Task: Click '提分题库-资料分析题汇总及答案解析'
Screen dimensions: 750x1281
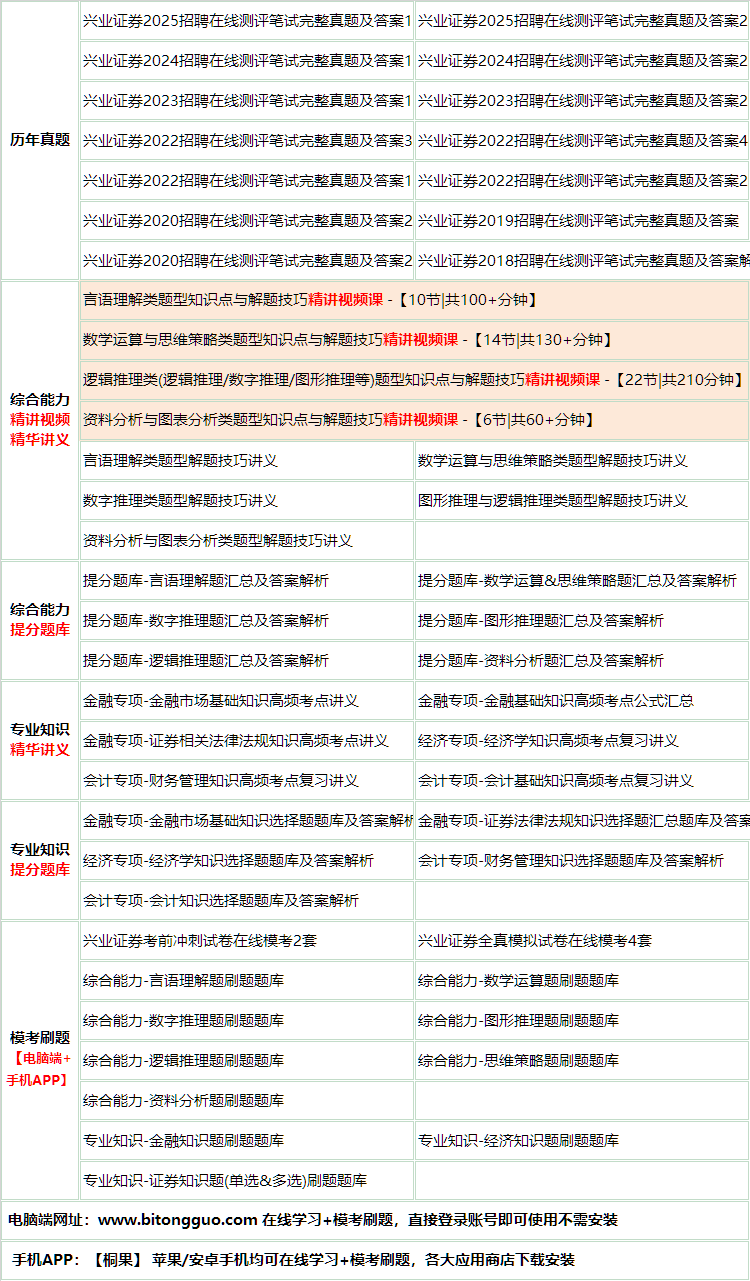Action: pos(582,661)
